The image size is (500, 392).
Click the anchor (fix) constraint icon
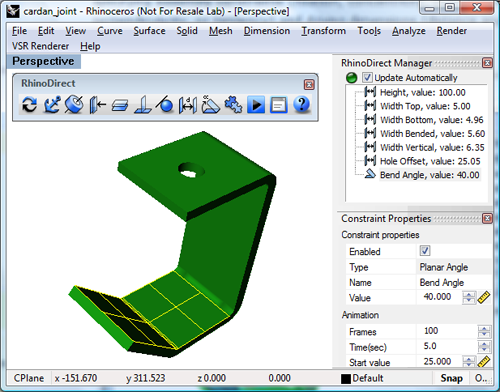[52, 105]
